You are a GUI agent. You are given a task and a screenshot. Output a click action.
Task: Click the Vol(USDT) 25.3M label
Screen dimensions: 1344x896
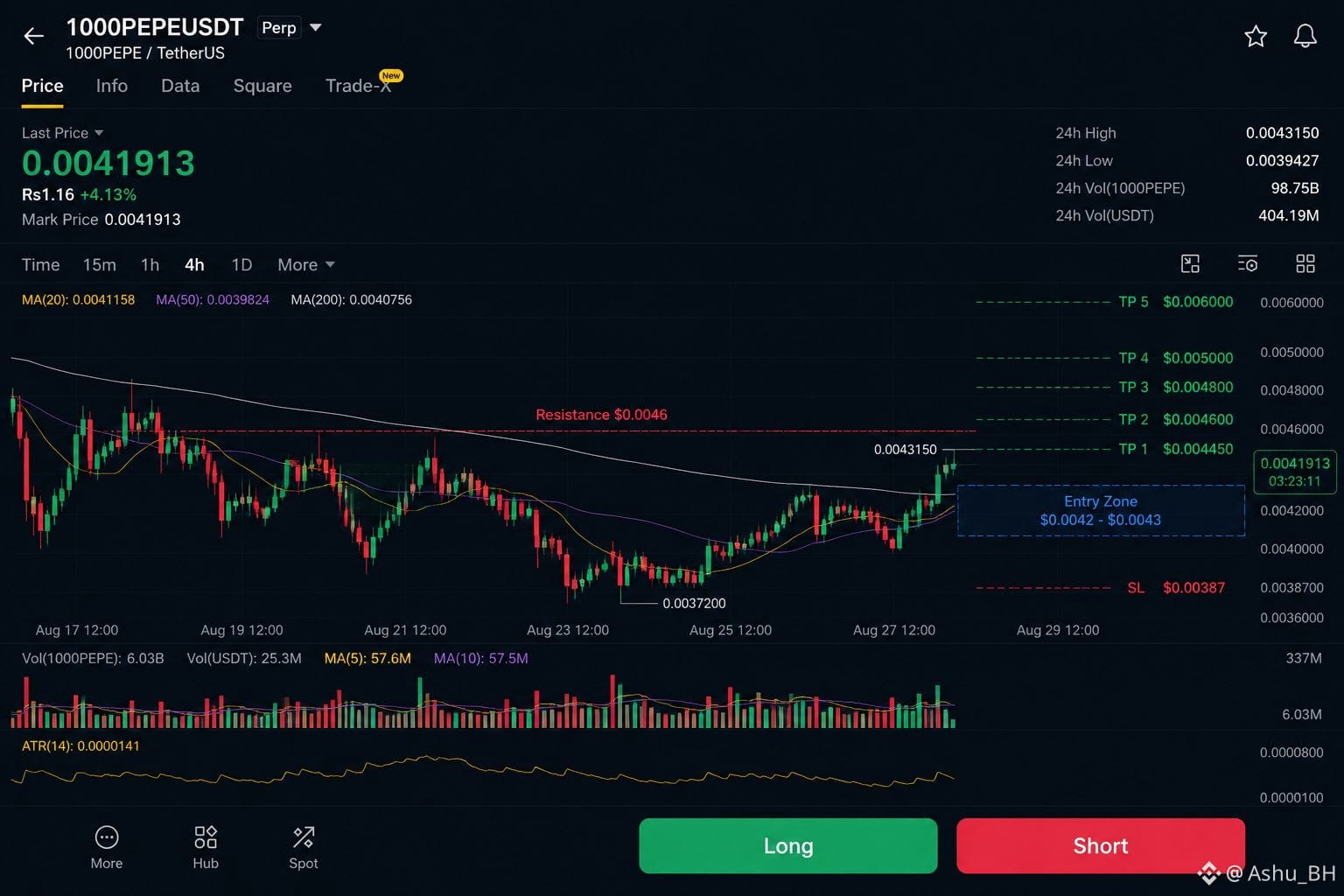[244, 659]
